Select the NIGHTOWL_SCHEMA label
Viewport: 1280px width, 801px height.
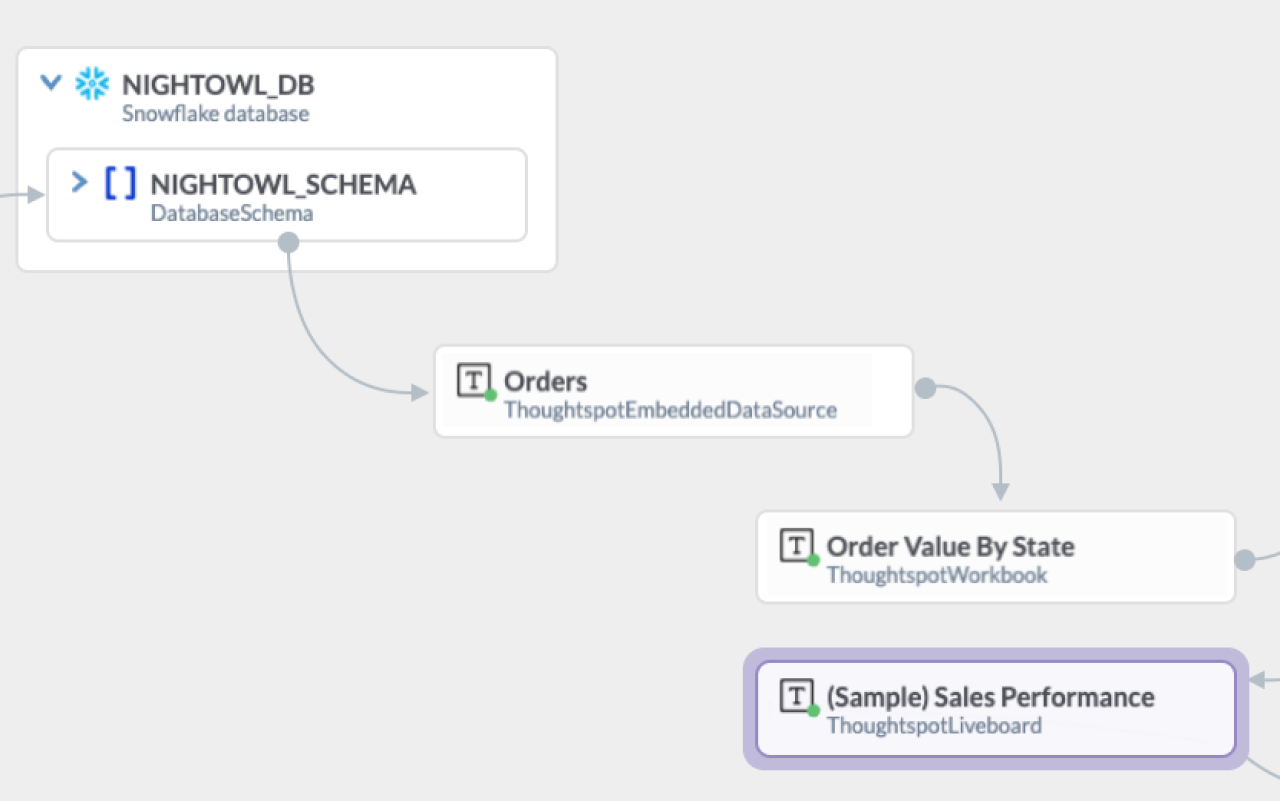283,184
